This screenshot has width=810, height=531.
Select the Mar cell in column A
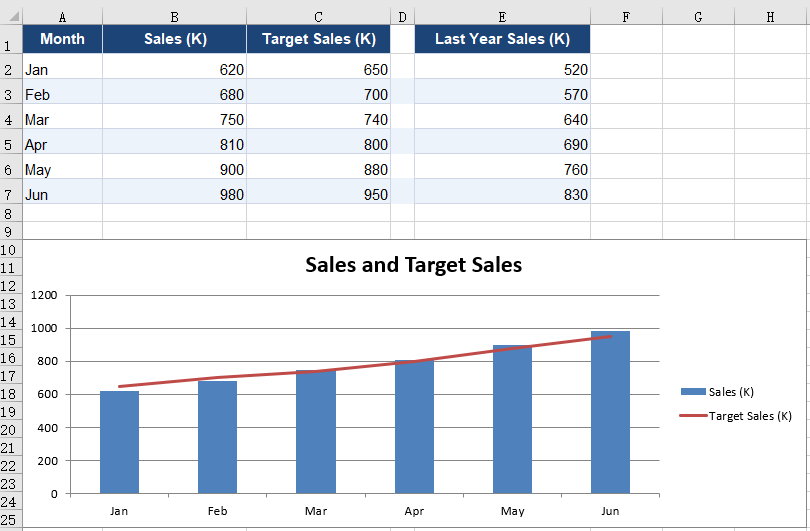click(63, 116)
